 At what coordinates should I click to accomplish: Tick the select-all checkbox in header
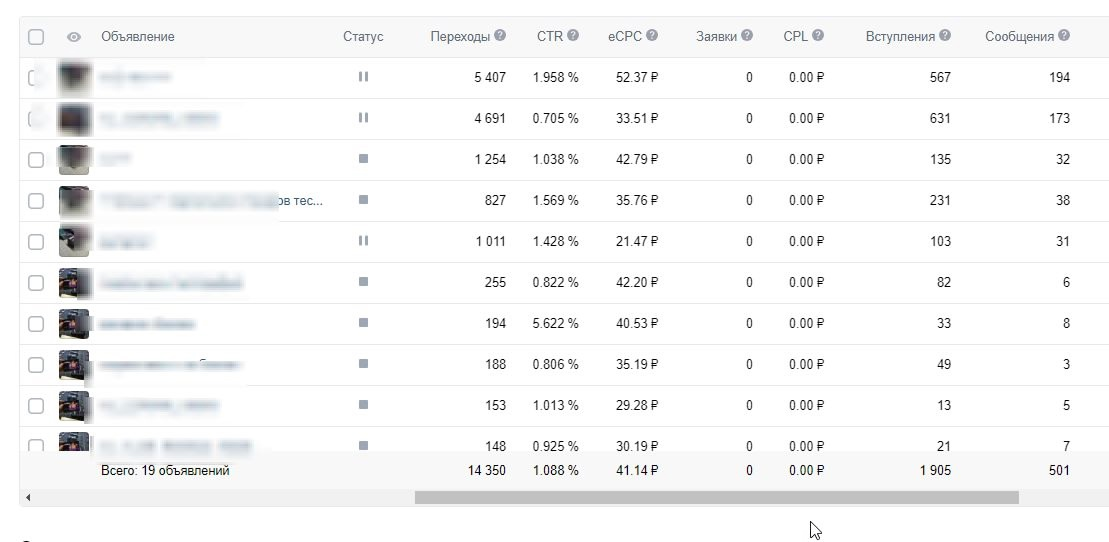pos(36,37)
